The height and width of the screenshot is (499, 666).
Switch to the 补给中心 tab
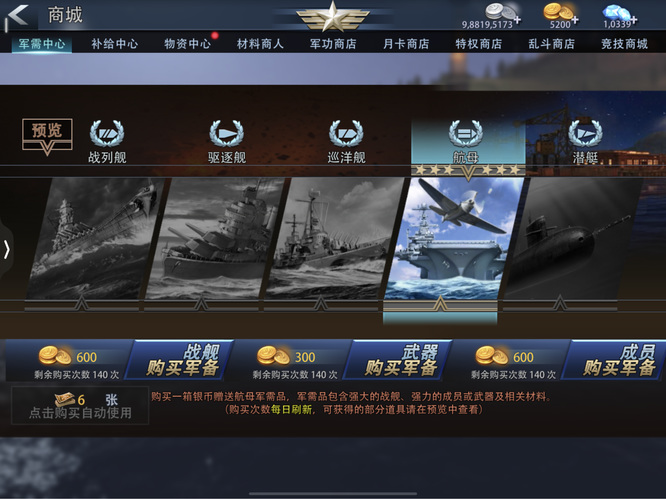click(x=114, y=43)
